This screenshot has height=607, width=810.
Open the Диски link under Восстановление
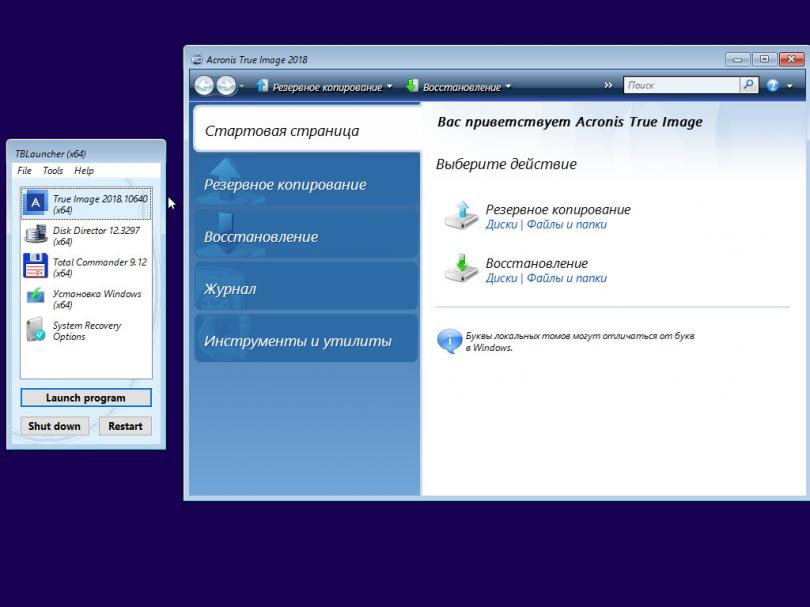tap(501, 278)
